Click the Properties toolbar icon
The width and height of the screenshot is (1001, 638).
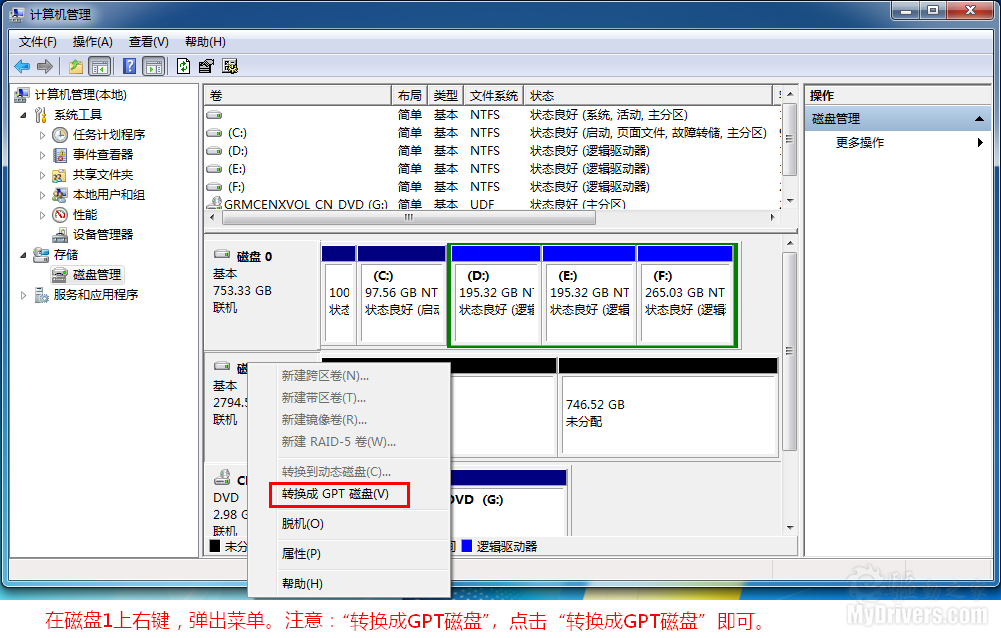(x=206, y=66)
